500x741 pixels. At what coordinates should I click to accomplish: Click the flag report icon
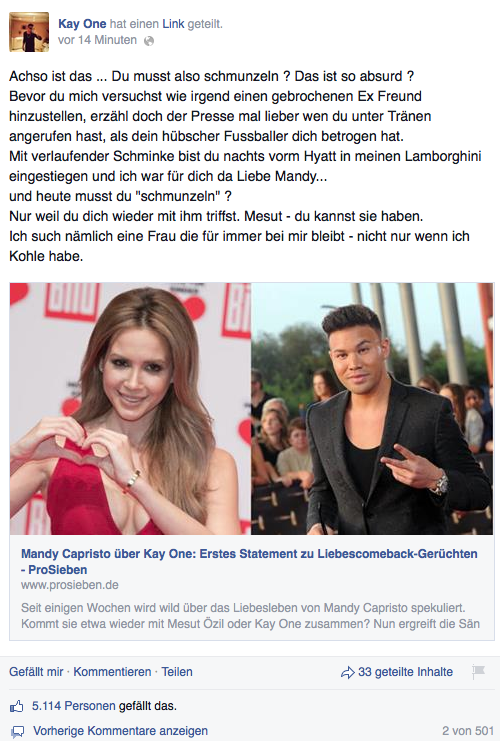click(x=478, y=672)
